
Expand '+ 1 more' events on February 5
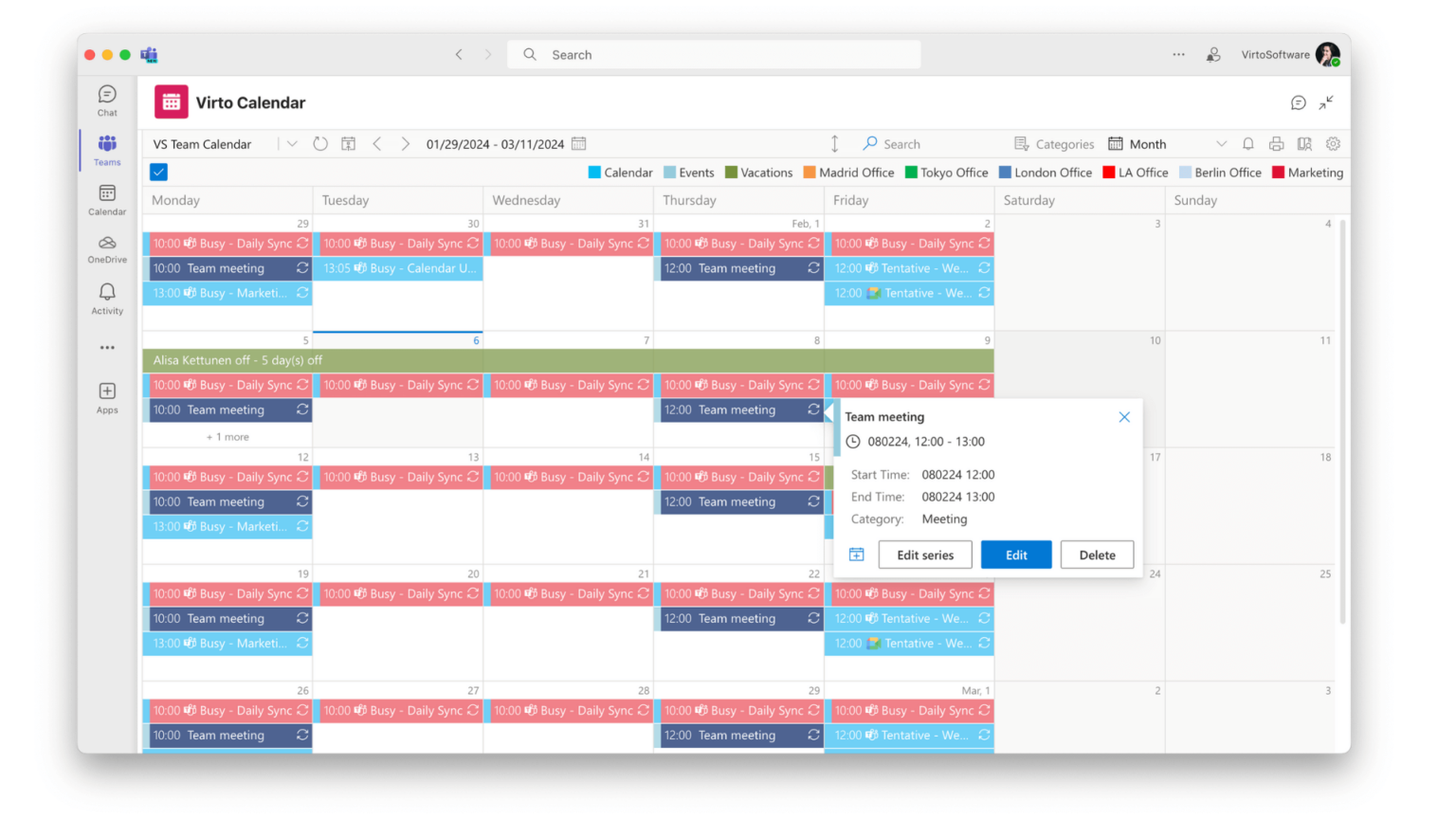[x=227, y=436]
